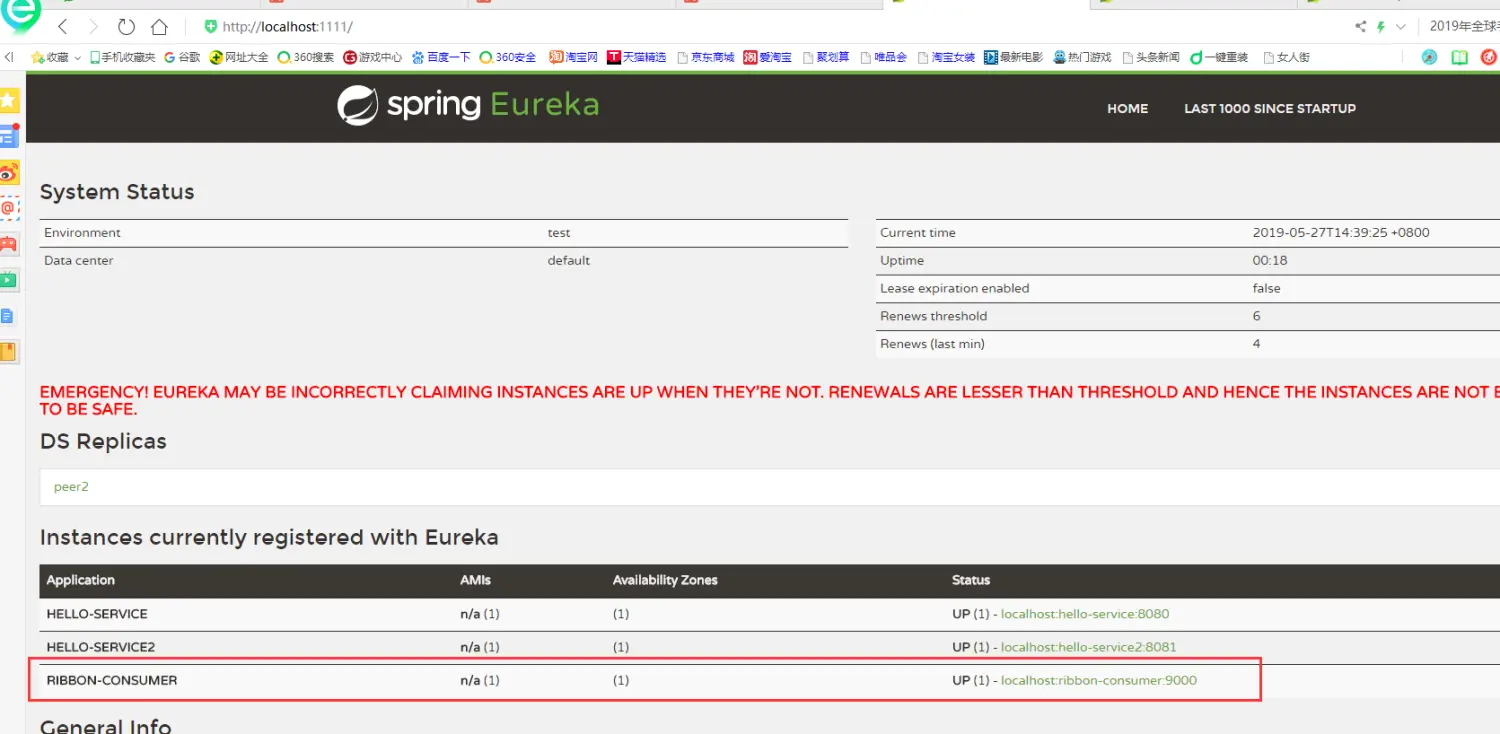Open the 手机收藏夹 bookmark
The height and width of the screenshot is (734, 1500).
(122, 57)
